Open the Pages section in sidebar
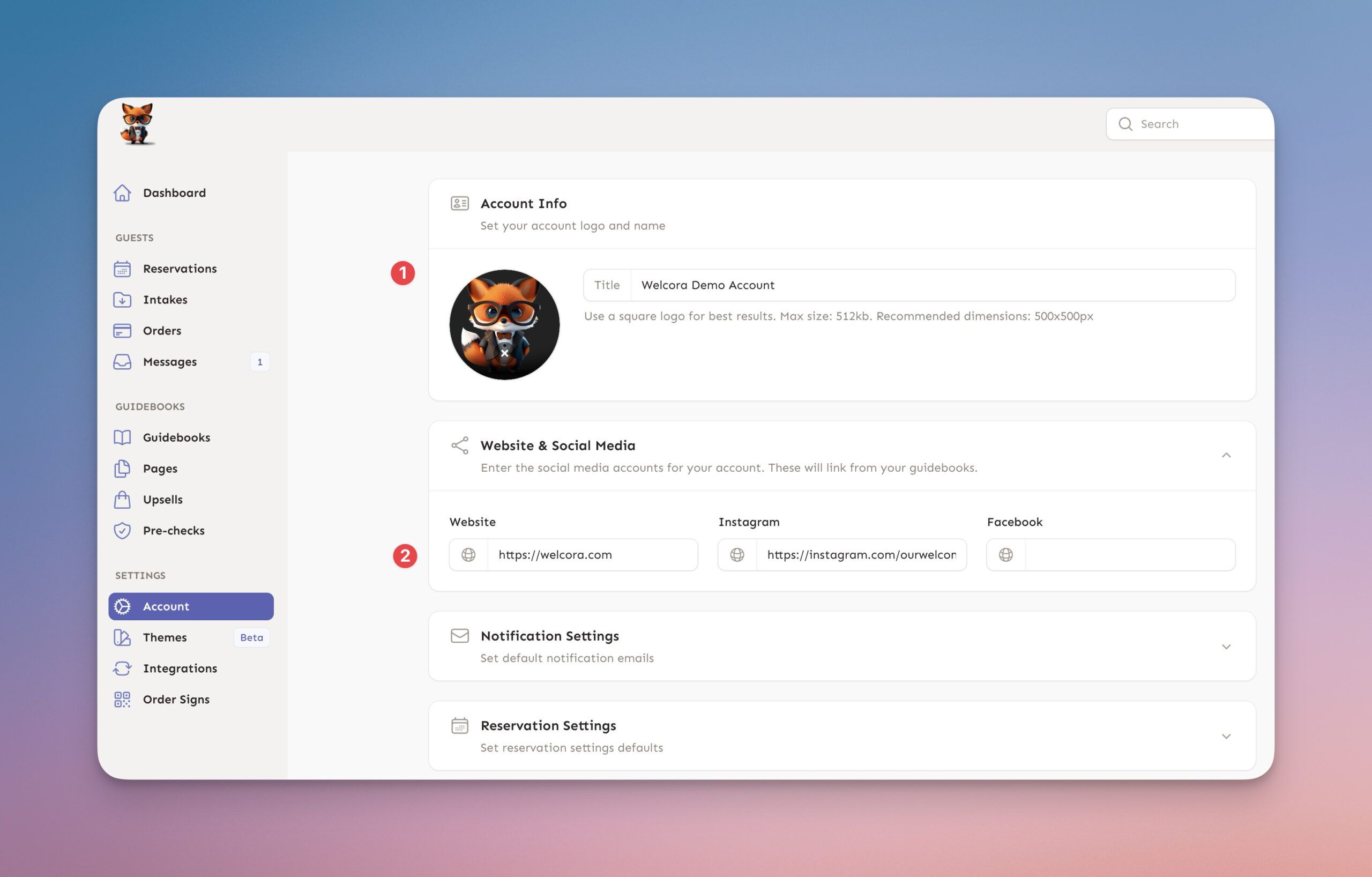The height and width of the screenshot is (877, 1372). tap(160, 469)
